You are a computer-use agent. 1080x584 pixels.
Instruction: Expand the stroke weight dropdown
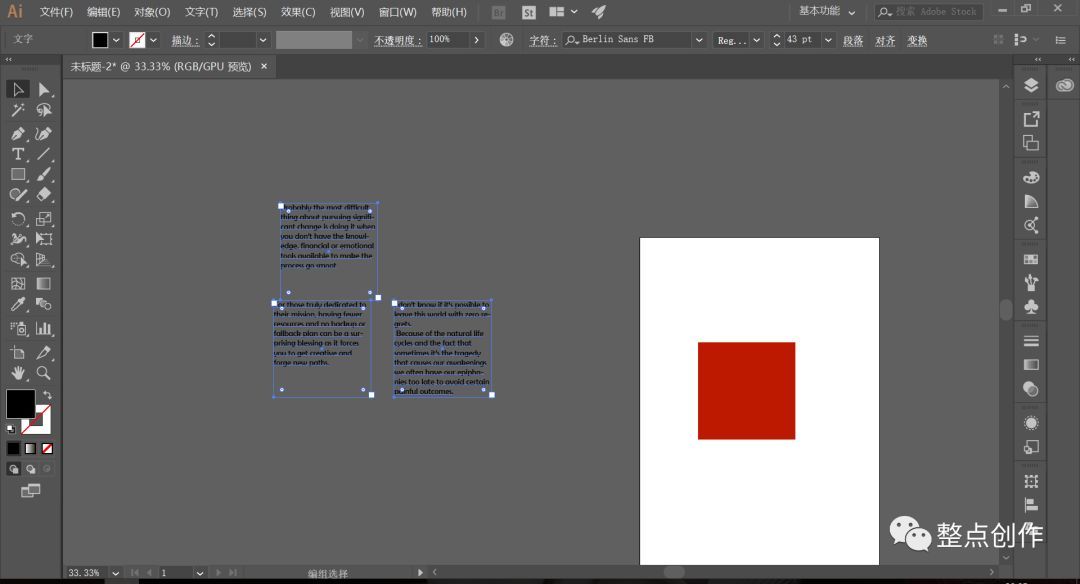pyautogui.click(x=262, y=40)
